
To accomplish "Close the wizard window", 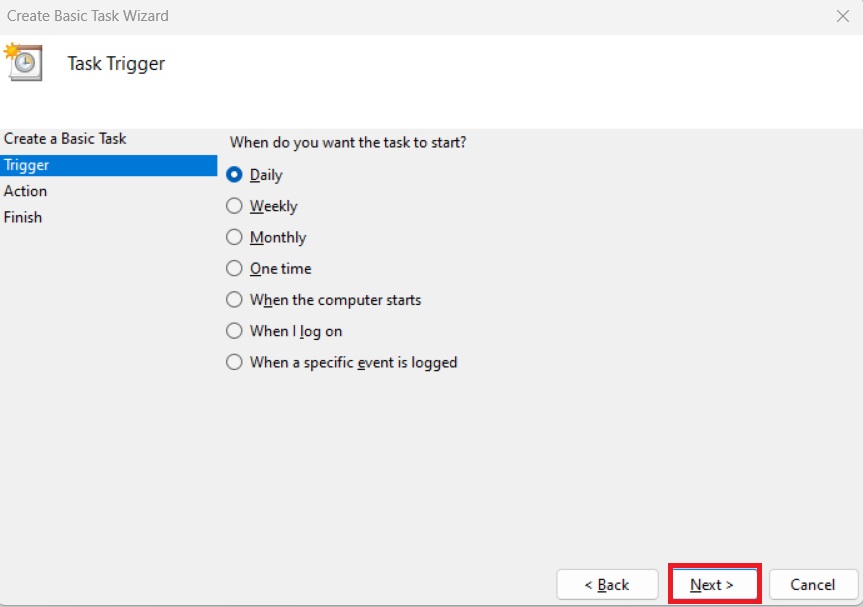I will pos(843,16).
